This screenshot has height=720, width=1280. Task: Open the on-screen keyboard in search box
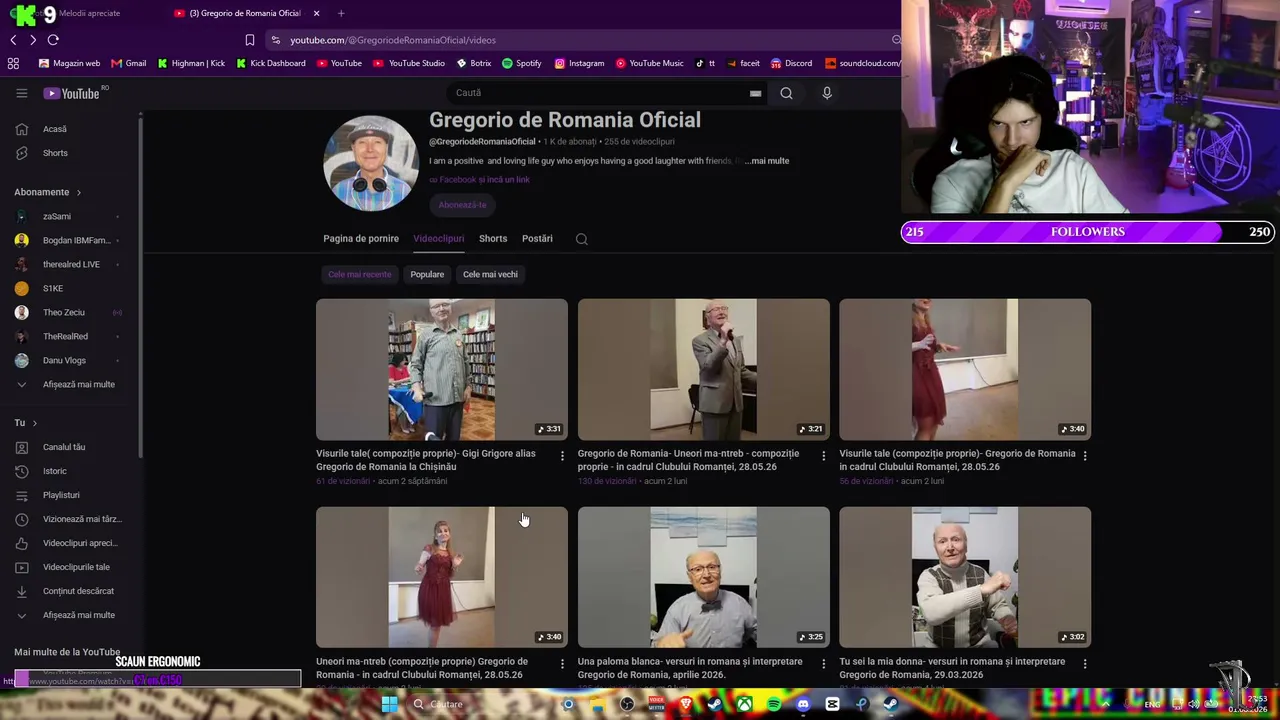[755, 93]
